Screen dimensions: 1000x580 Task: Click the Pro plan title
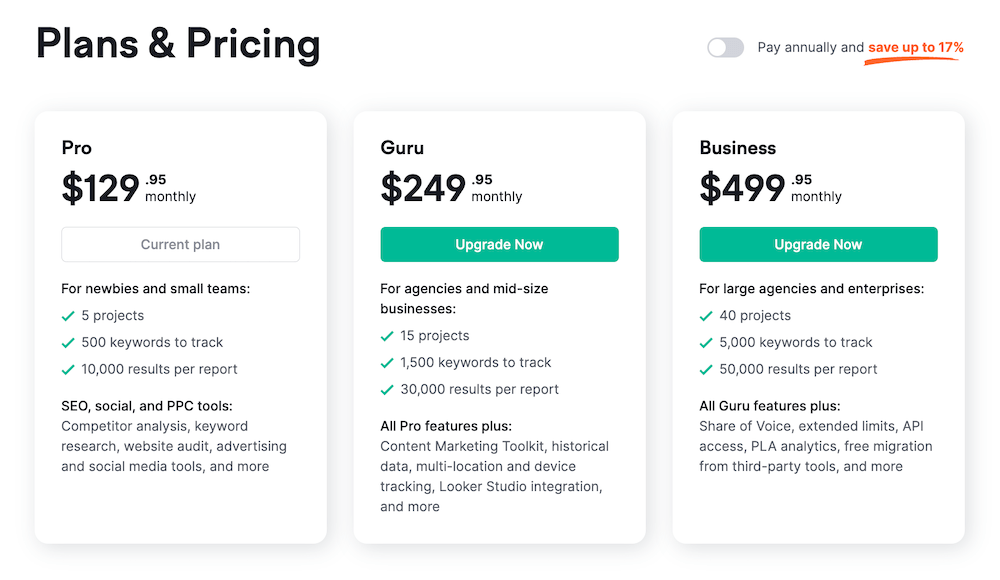pos(76,148)
